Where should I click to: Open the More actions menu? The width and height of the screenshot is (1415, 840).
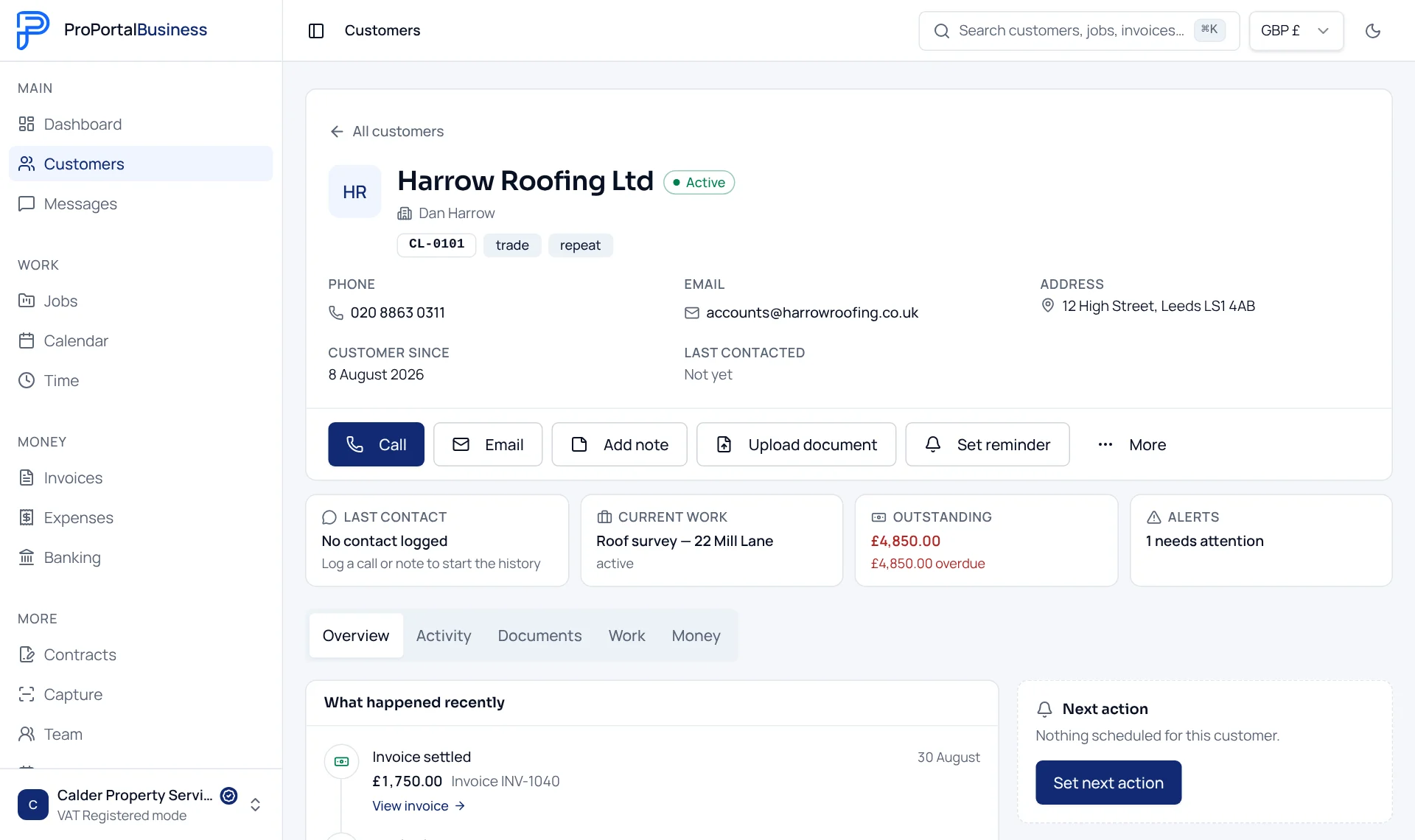(1132, 444)
